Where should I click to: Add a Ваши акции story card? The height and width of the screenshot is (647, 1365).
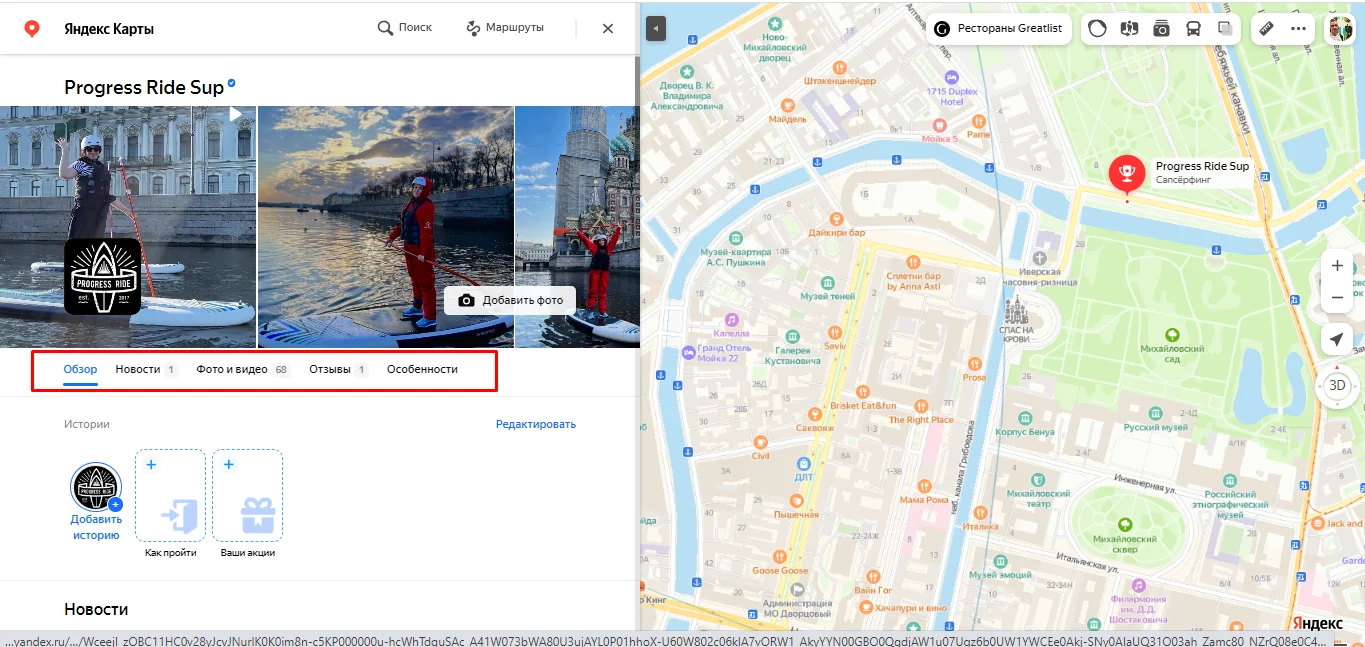[x=247, y=496]
